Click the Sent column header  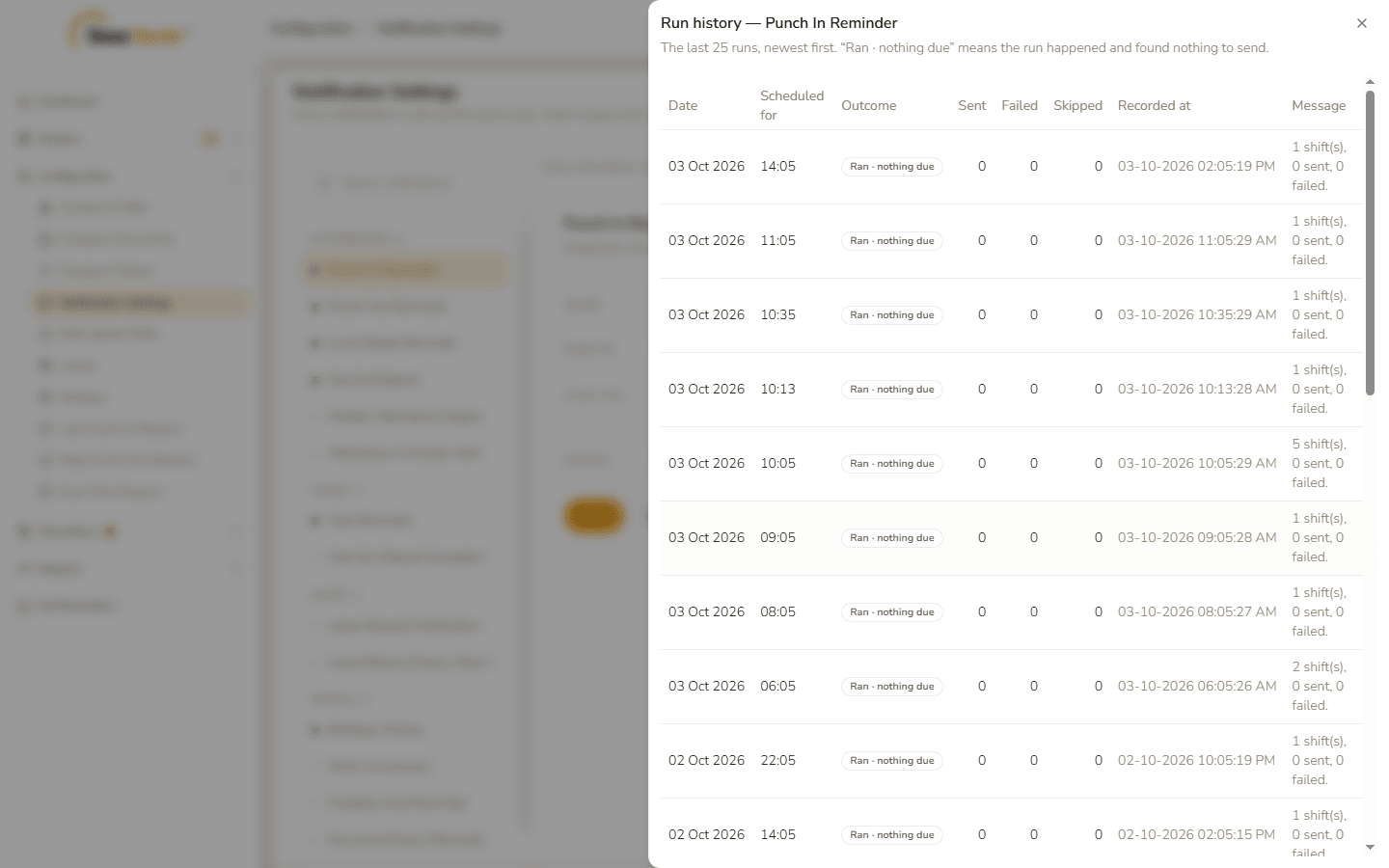tap(972, 105)
